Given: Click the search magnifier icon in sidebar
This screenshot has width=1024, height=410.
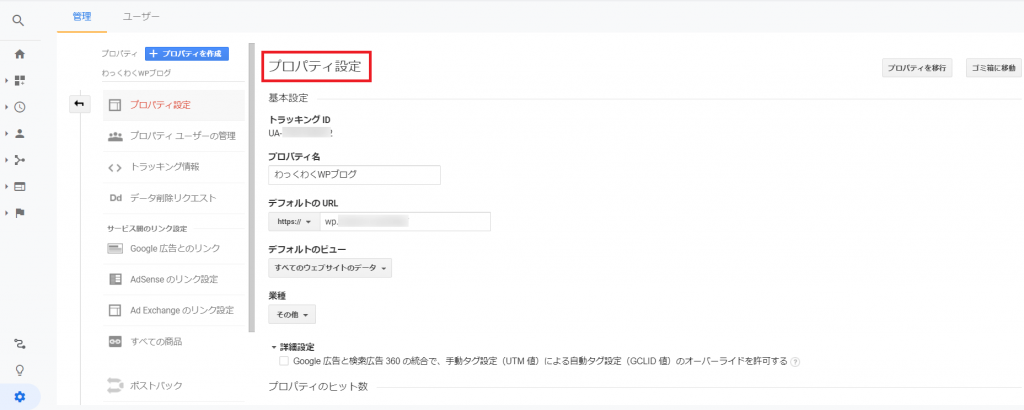Looking at the screenshot, I should pyautogui.click(x=19, y=20).
